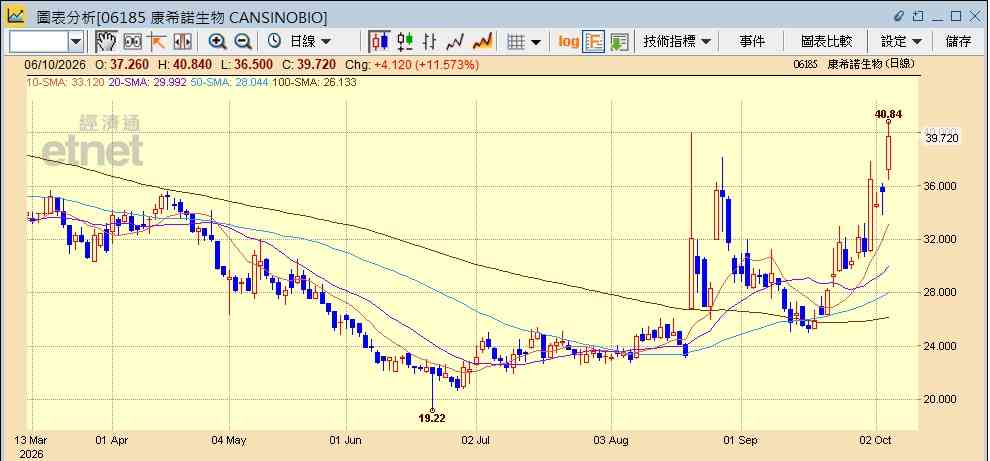Click the 13 Mar 2026 date axis label

click(32, 446)
